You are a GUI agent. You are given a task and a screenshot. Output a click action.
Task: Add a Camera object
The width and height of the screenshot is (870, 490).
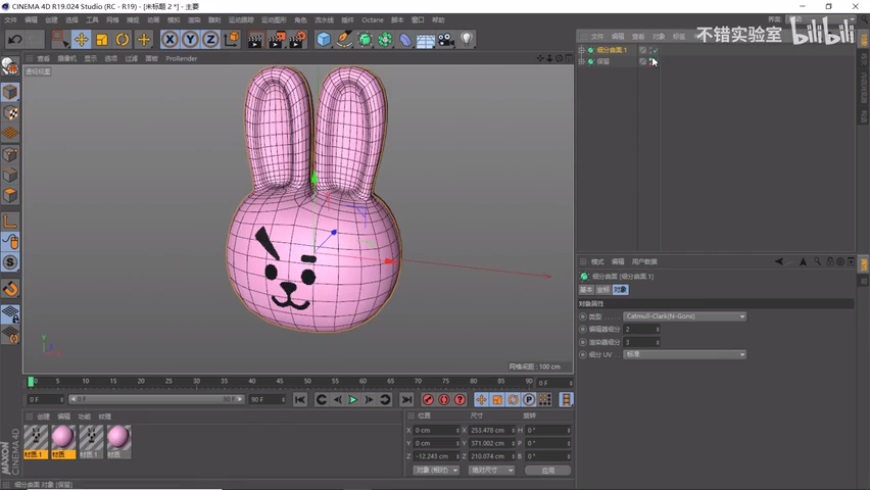click(x=446, y=39)
